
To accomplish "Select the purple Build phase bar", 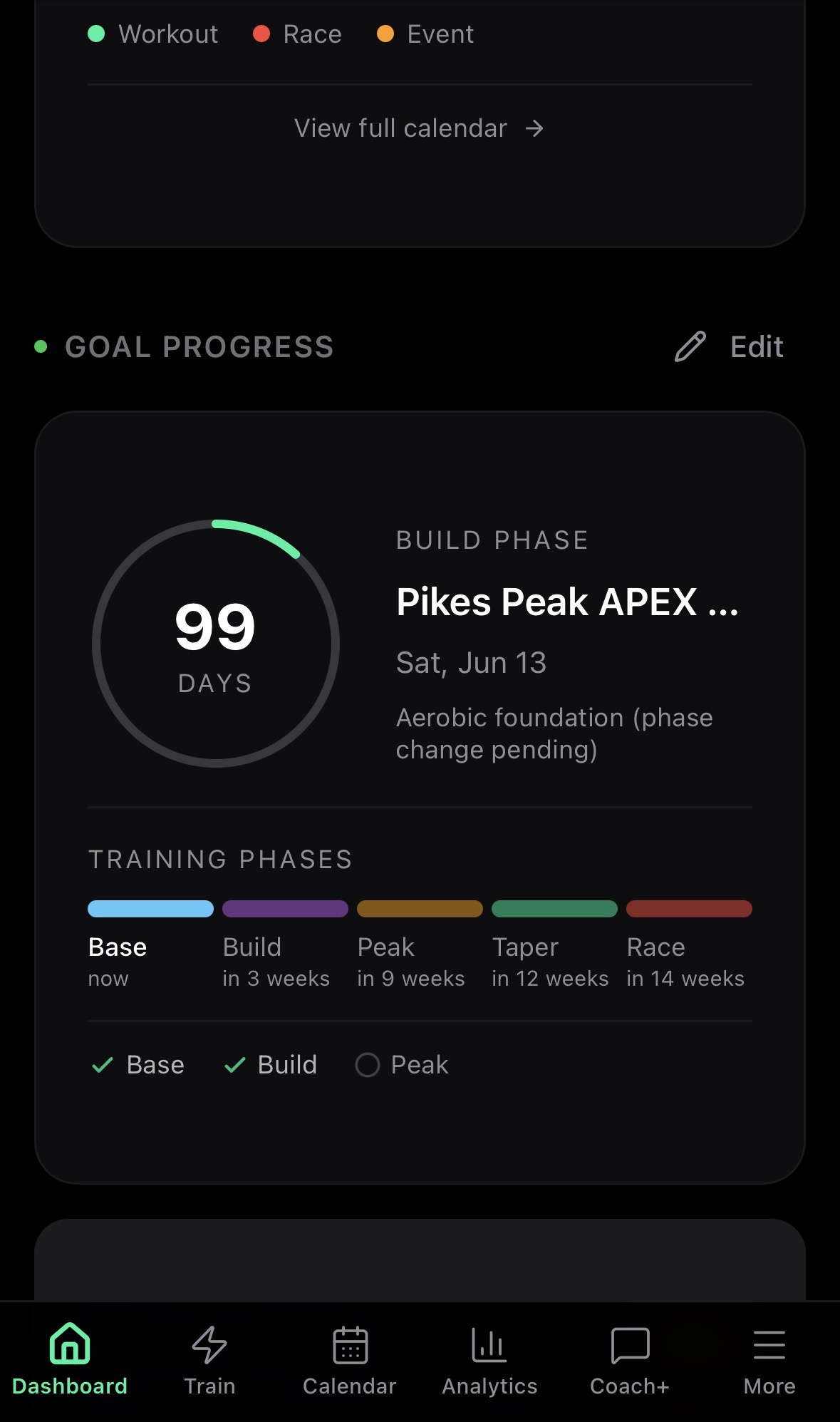I will (285, 909).
